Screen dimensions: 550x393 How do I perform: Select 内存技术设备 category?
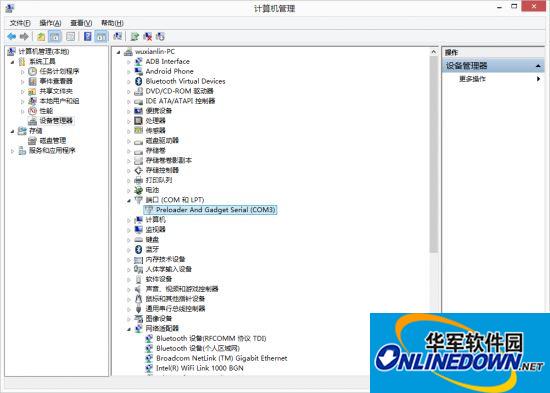pyautogui.click(x=165, y=259)
